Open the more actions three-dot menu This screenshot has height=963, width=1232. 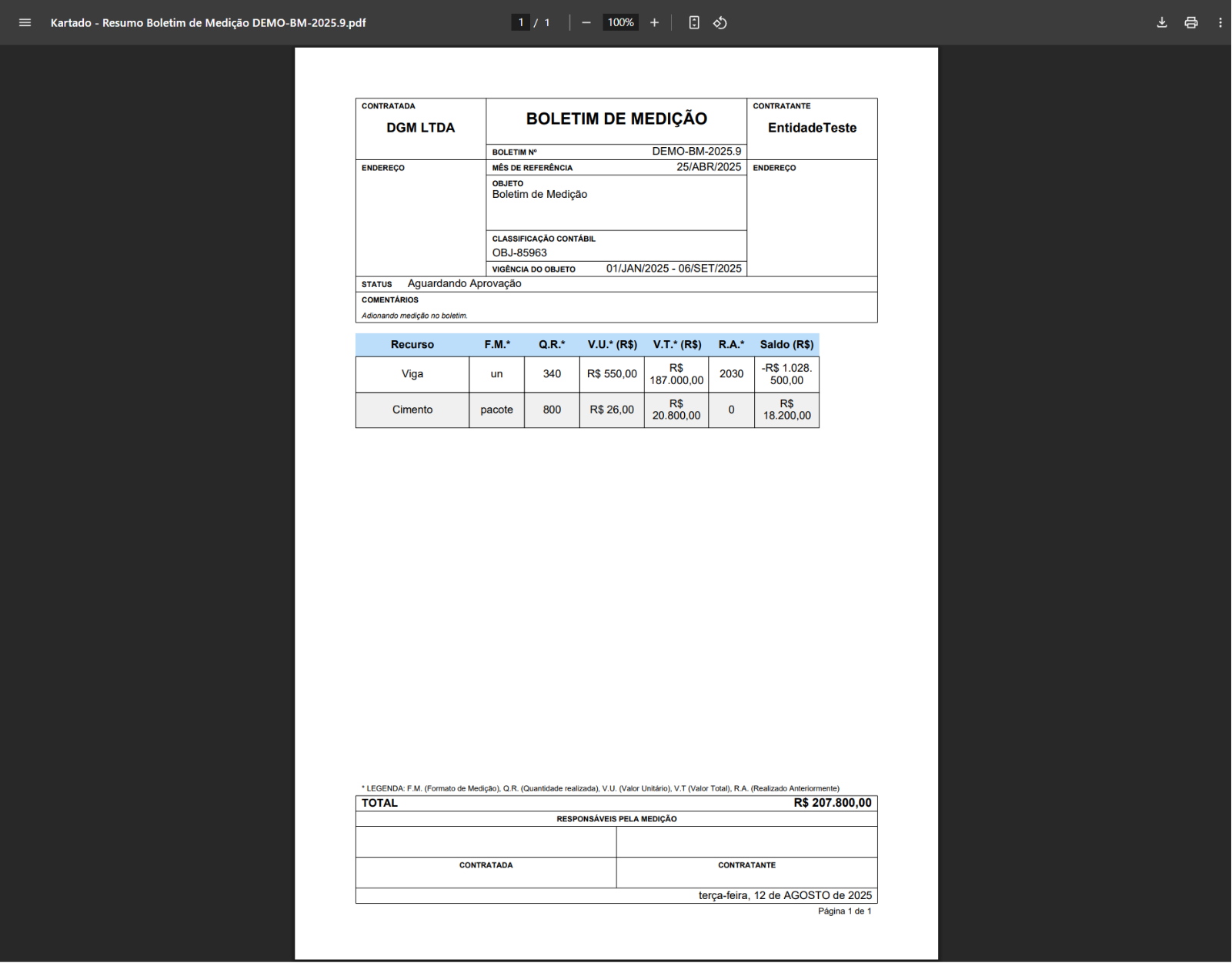click(1220, 22)
